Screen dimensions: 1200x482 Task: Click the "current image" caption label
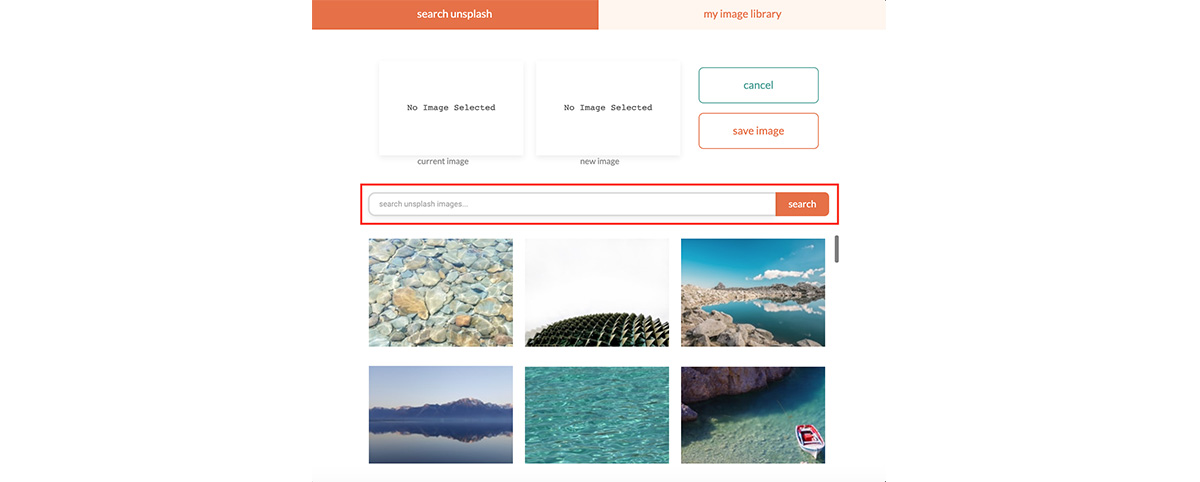click(443, 161)
